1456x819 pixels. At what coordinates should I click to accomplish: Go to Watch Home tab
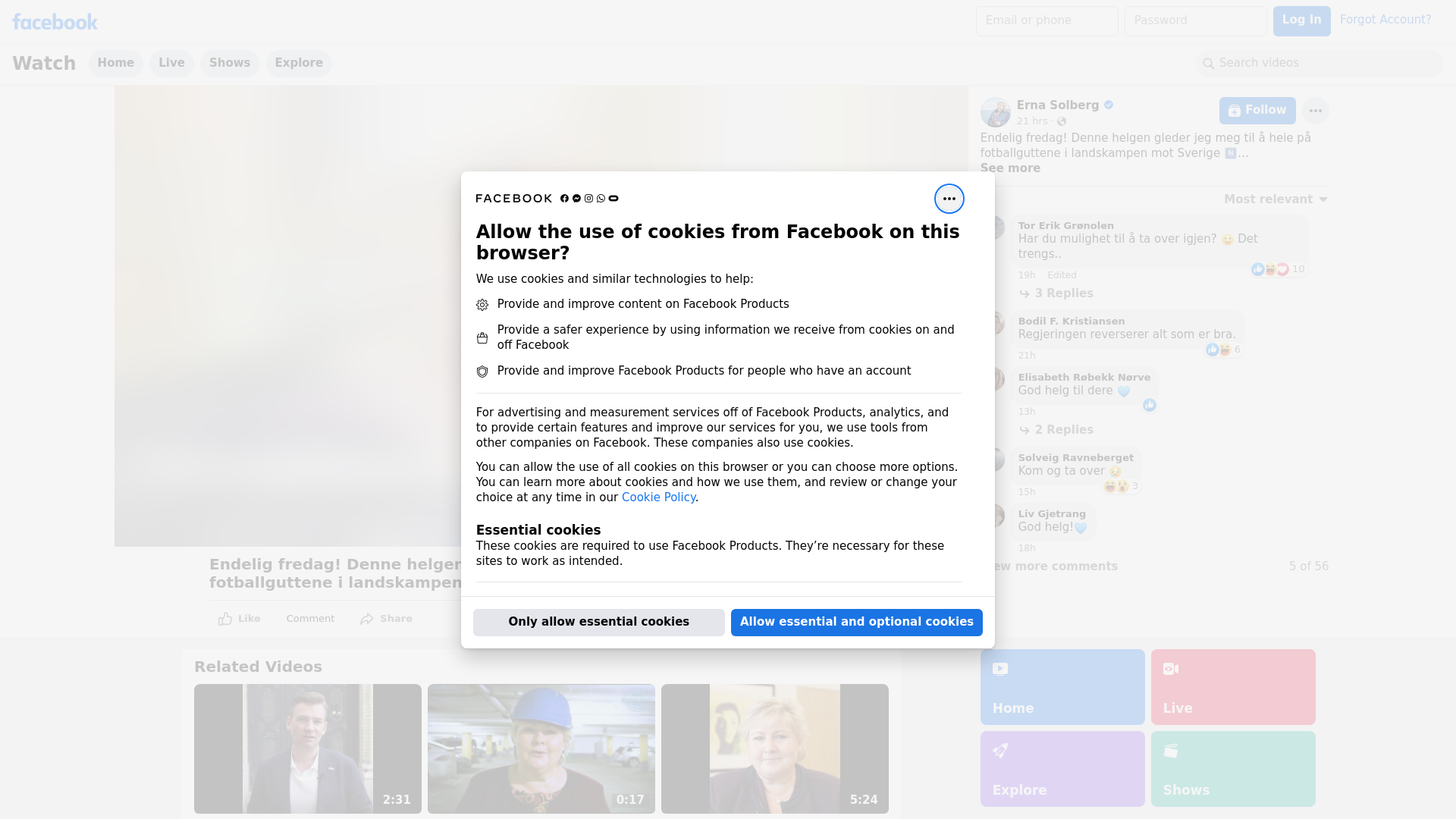pyautogui.click(x=115, y=63)
